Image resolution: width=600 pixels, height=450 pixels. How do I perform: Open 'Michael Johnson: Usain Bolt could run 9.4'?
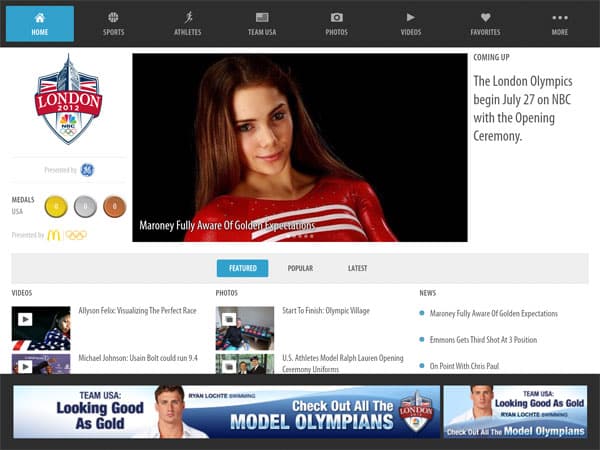(x=138, y=358)
